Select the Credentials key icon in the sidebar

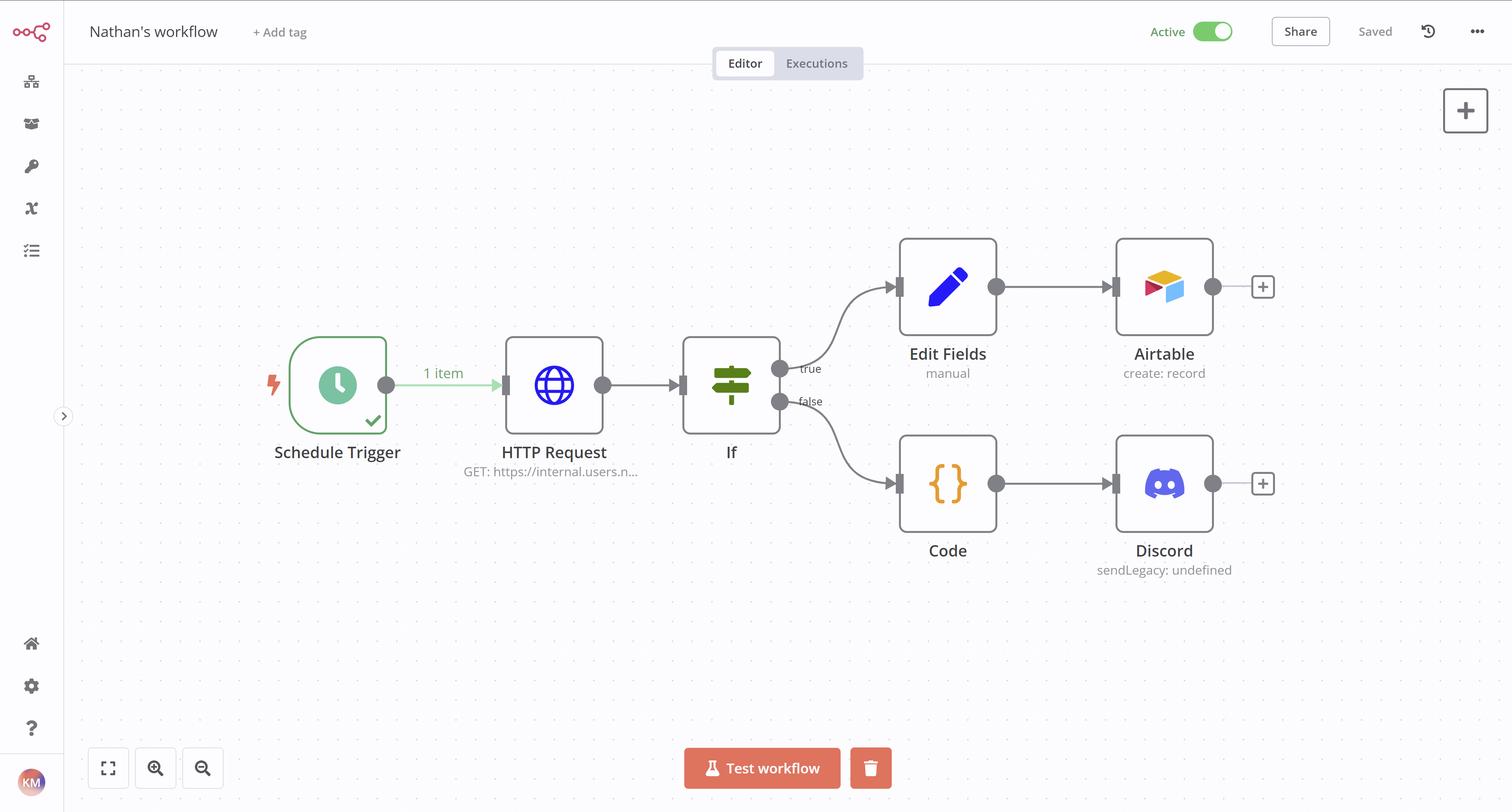click(31, 166)
